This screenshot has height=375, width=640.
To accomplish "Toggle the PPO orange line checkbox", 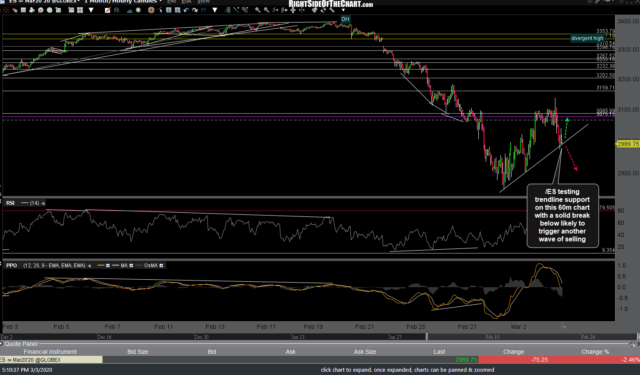I will click(108, 266).
